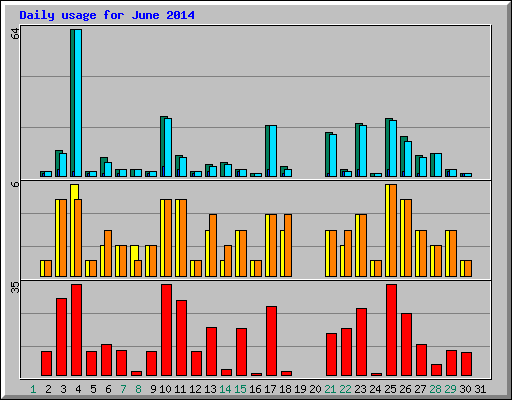Click day 31 on the x-axis
This screenshot has height=400, width=512.
click(x=480, y=389)
